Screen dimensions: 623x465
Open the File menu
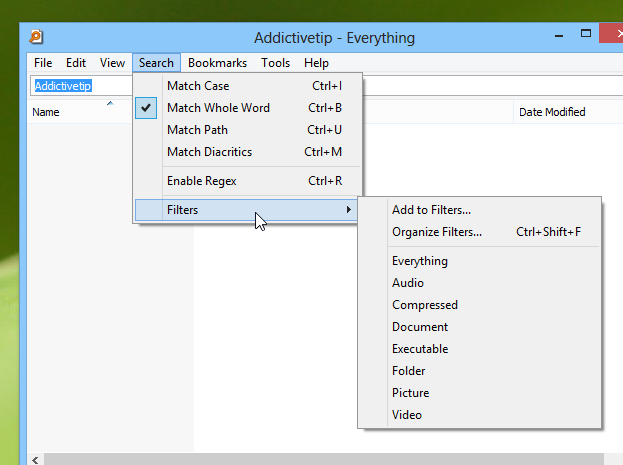point(43,63)
